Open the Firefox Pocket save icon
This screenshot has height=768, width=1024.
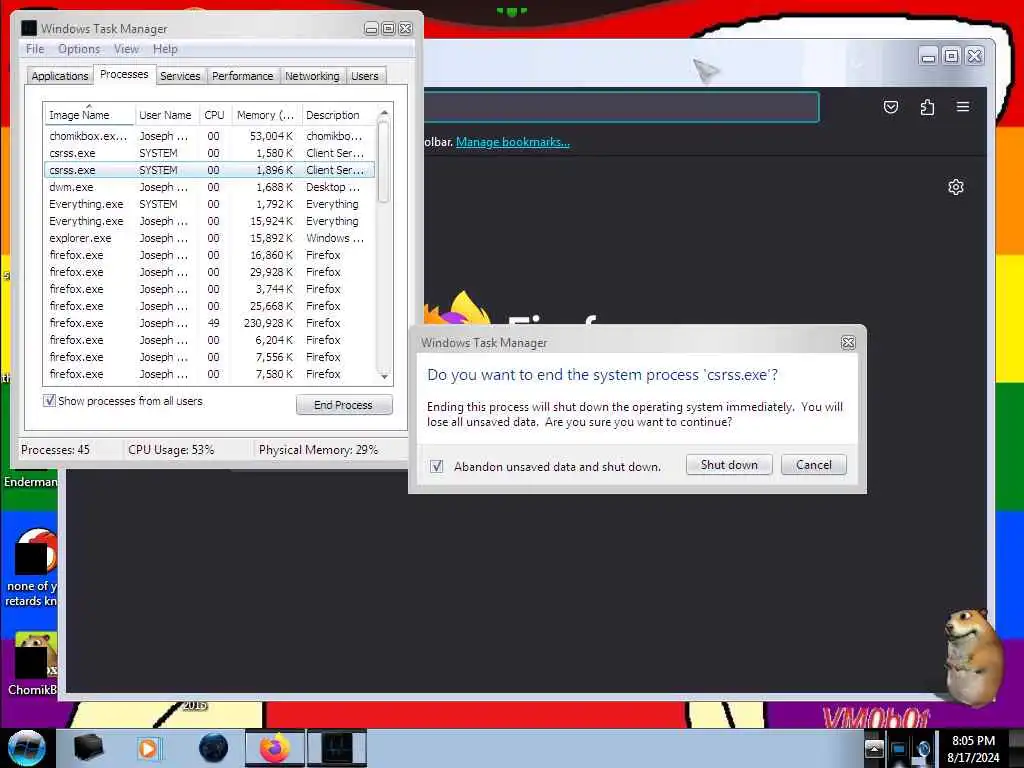(x=891, y=107)
